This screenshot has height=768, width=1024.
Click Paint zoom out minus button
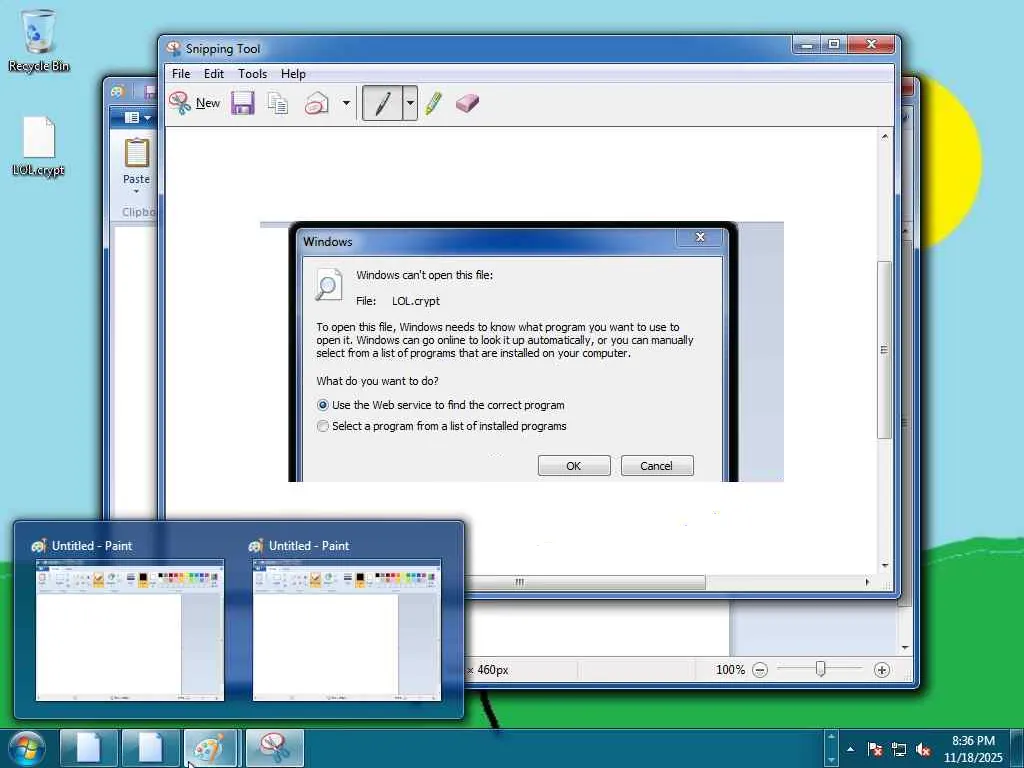pos(760,670)
